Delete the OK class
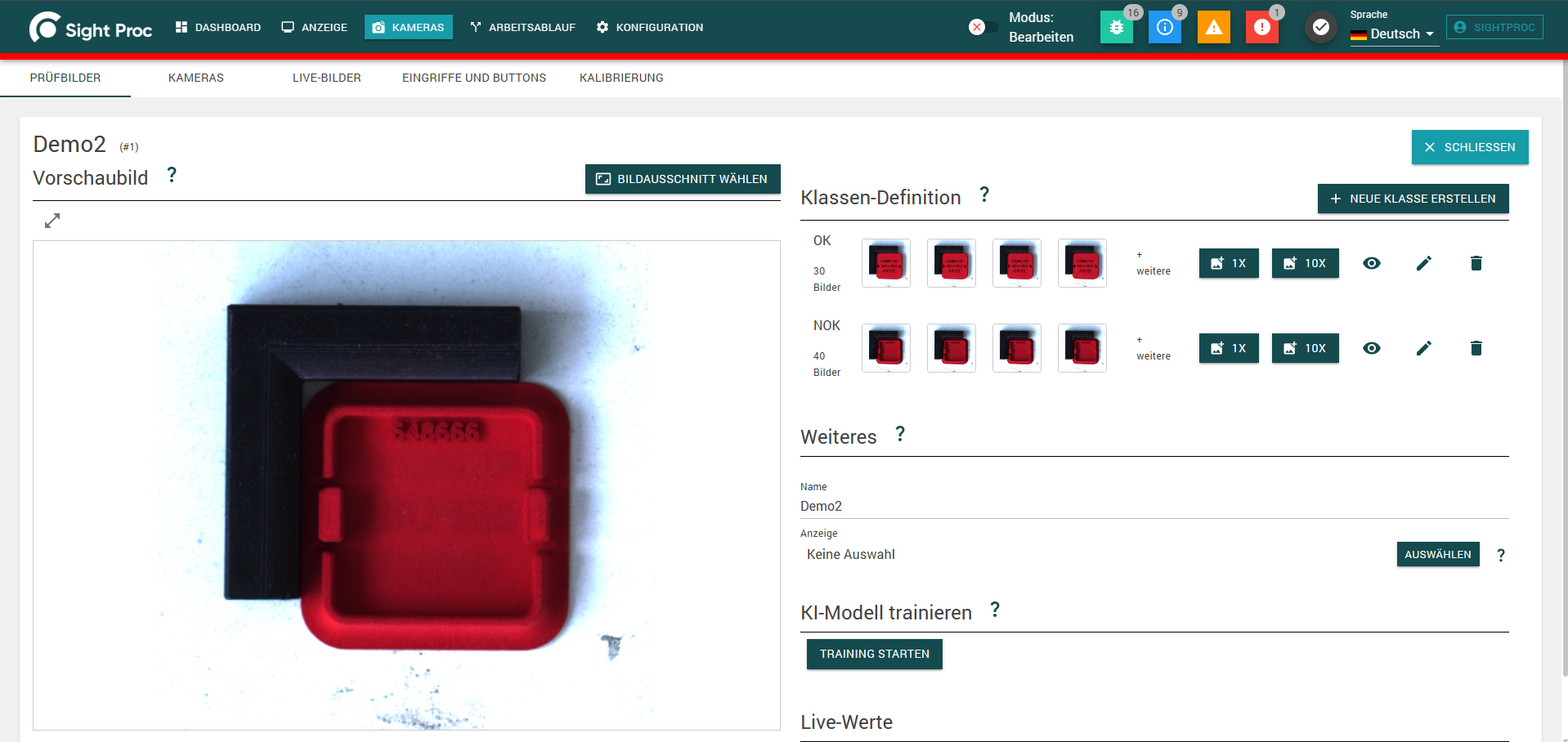The image size is (1568, 742). pyautogui.click(x=1476, y=263)
